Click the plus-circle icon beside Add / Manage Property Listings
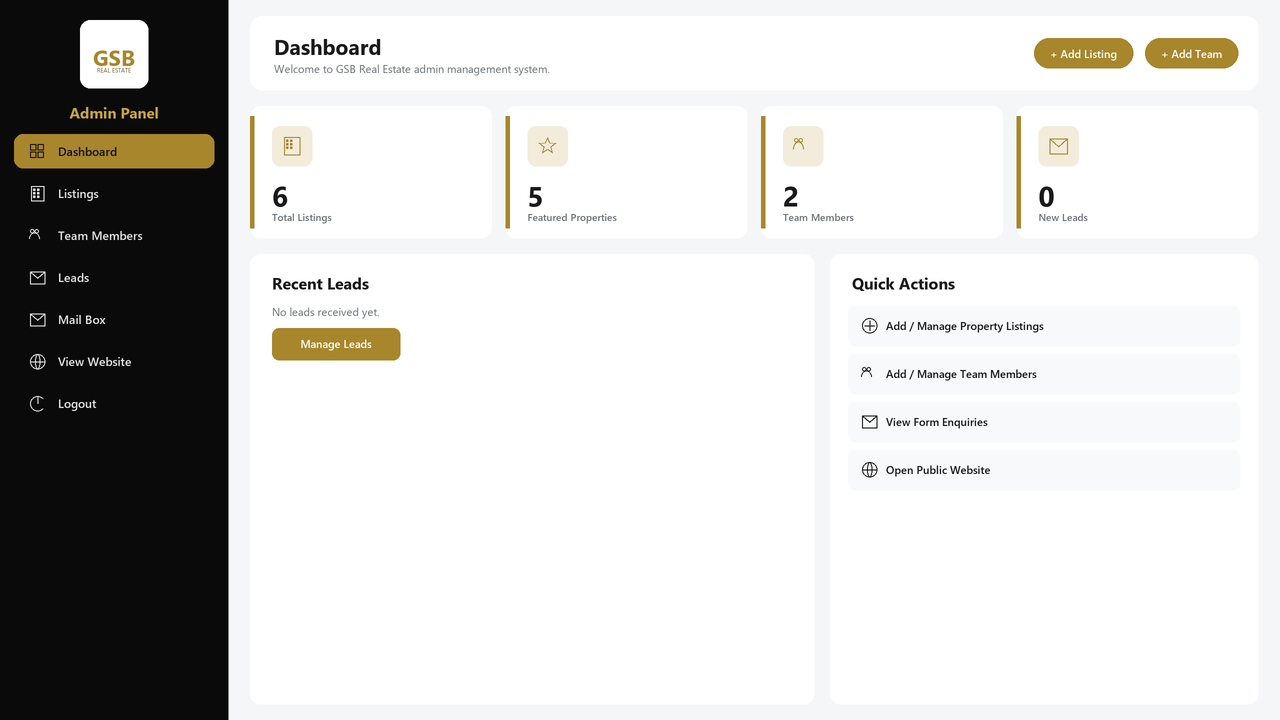 (870, 326)
